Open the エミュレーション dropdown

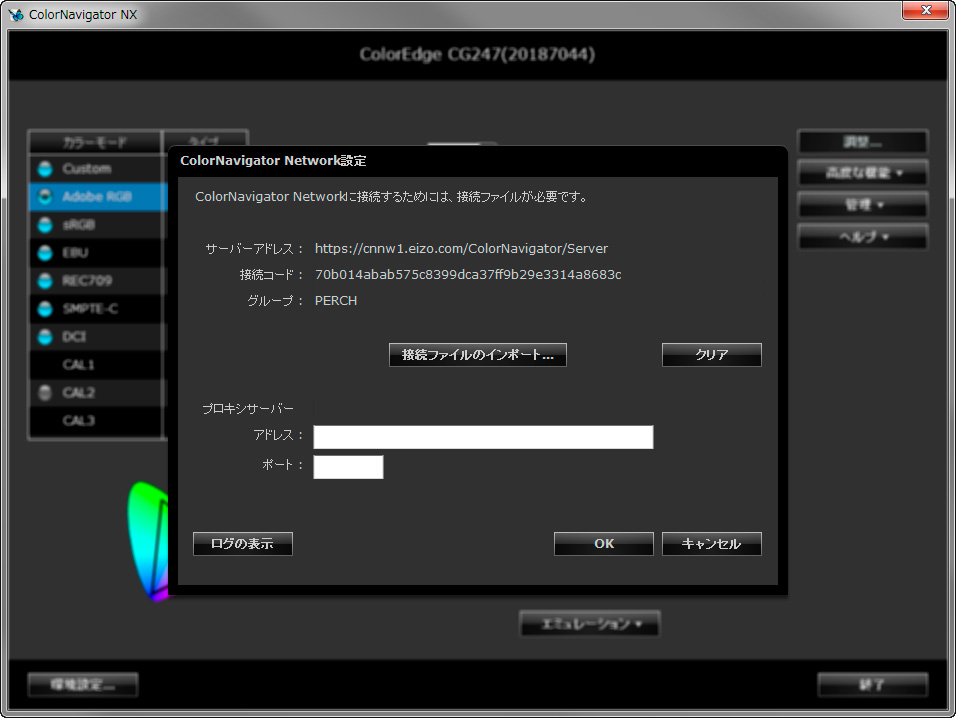click(x=590, y=624)
